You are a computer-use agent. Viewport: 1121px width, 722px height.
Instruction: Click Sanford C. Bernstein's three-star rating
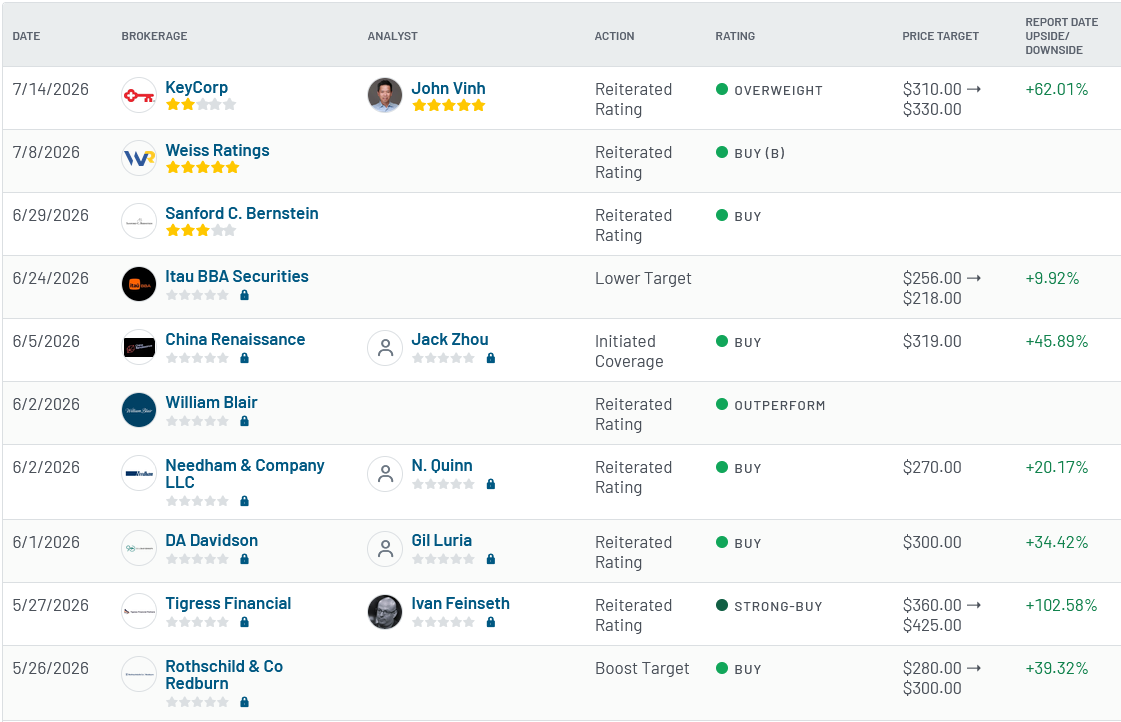201,230
